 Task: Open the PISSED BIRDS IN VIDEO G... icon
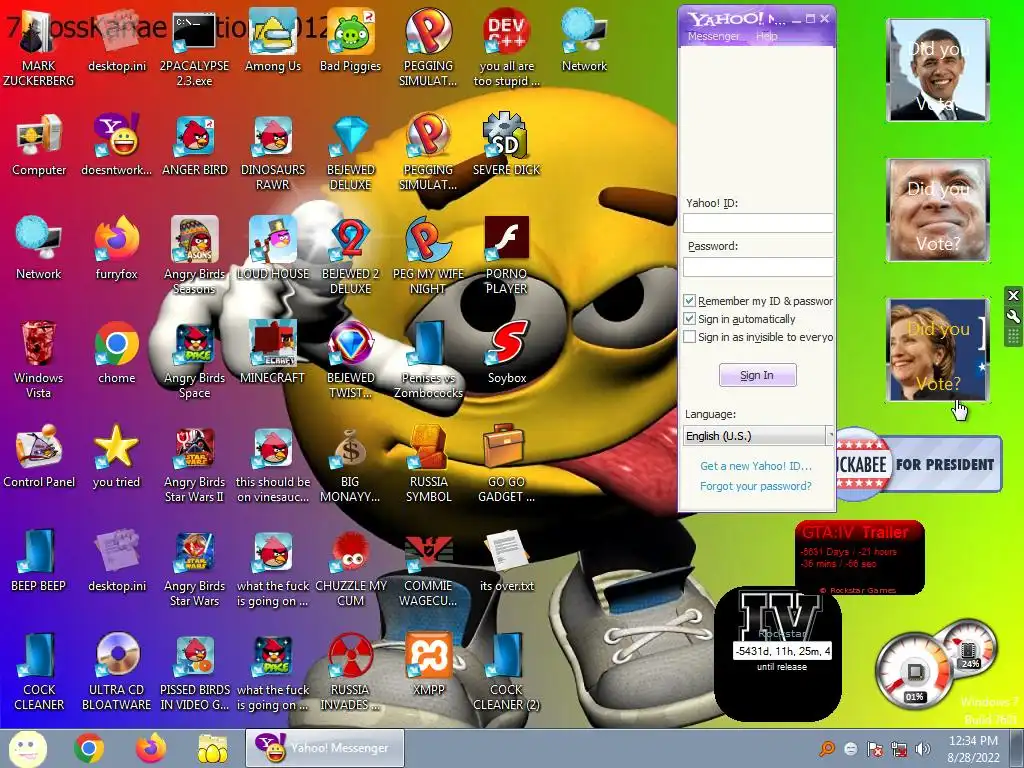(x=195, y=672)
